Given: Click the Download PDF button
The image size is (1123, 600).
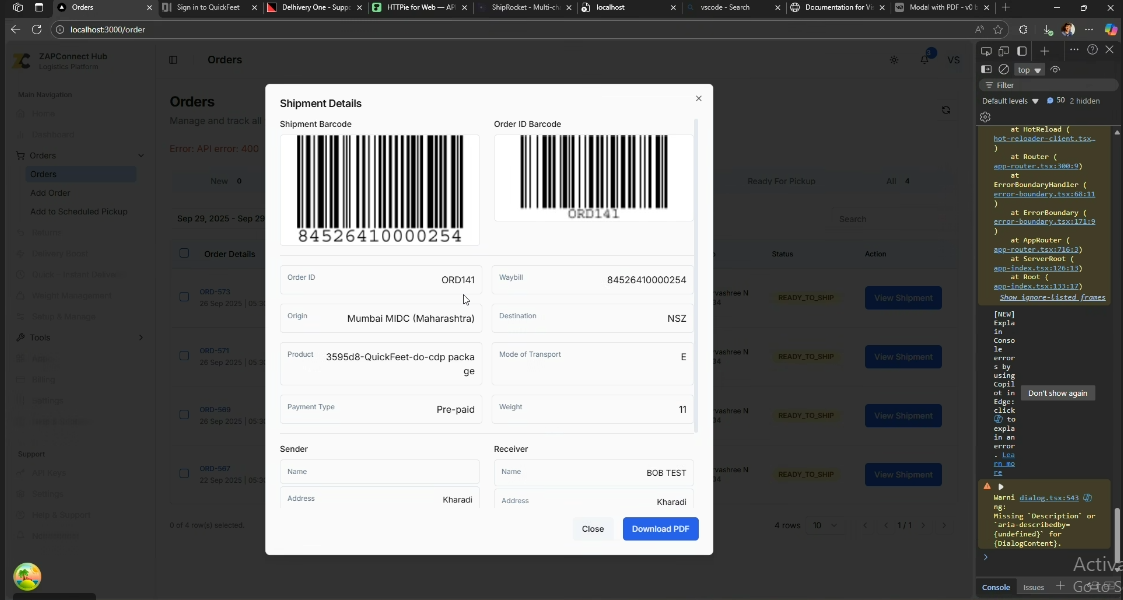Looking at the screenshot, I should pos(660,529).
